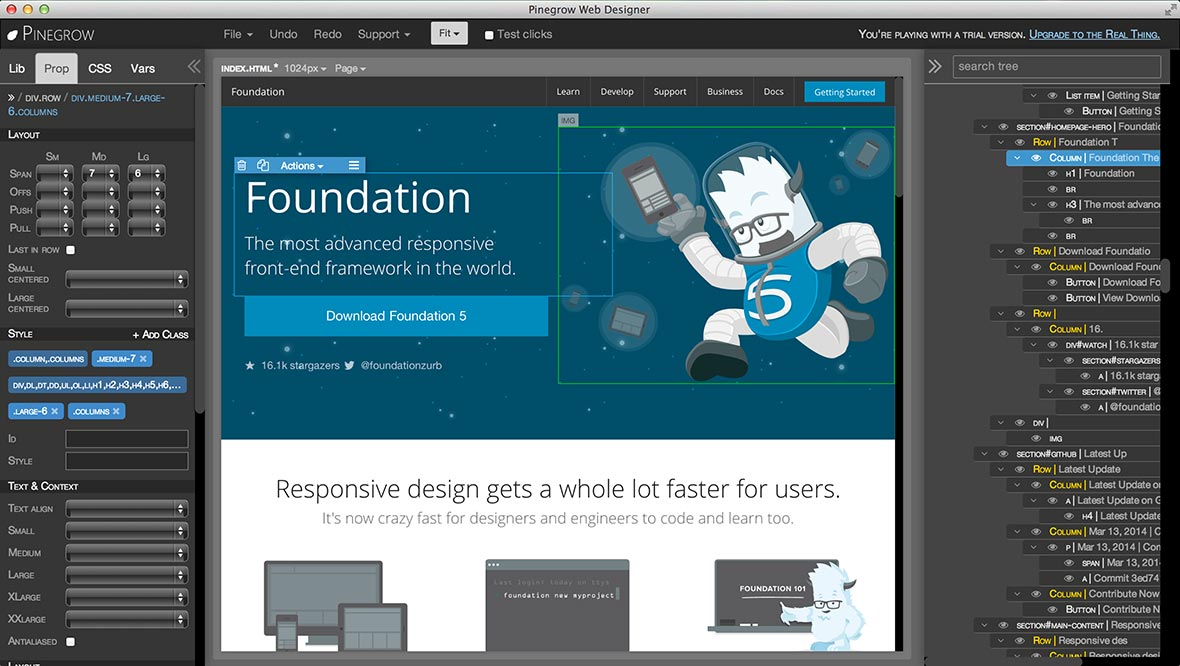Viewport: 1180px width, 666px height.
Task: Open the Actions dropdown on the selected element
Action: coord(302,166)
